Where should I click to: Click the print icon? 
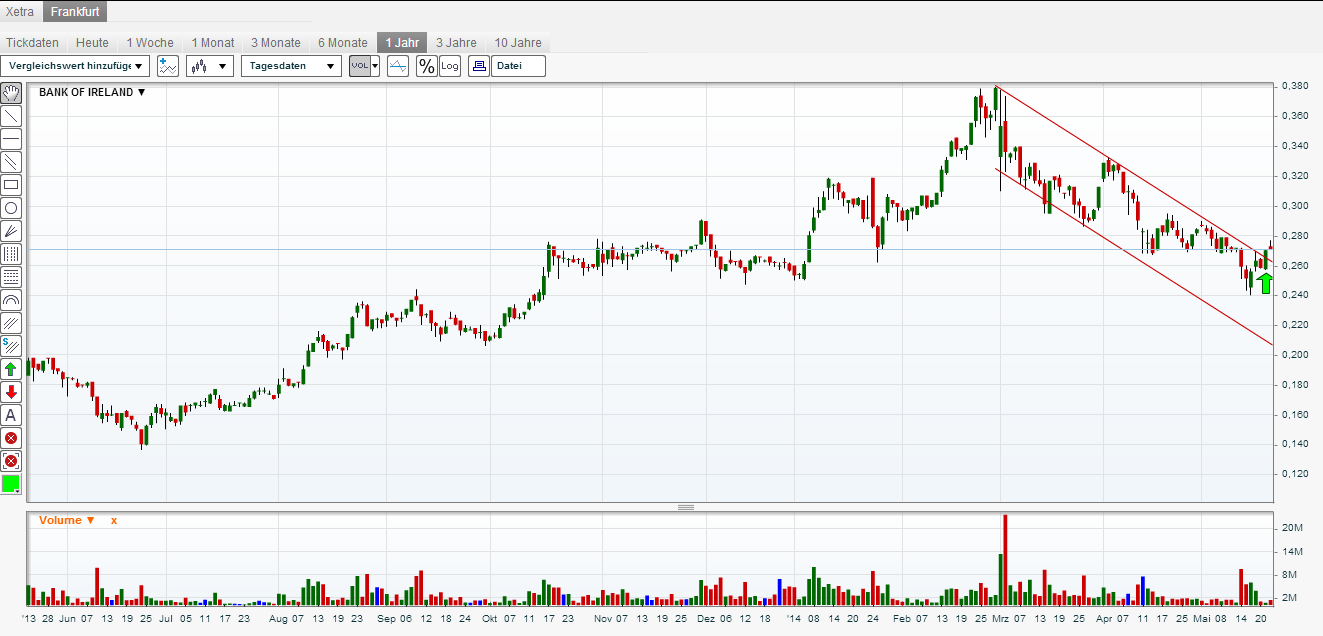(479, 66)
